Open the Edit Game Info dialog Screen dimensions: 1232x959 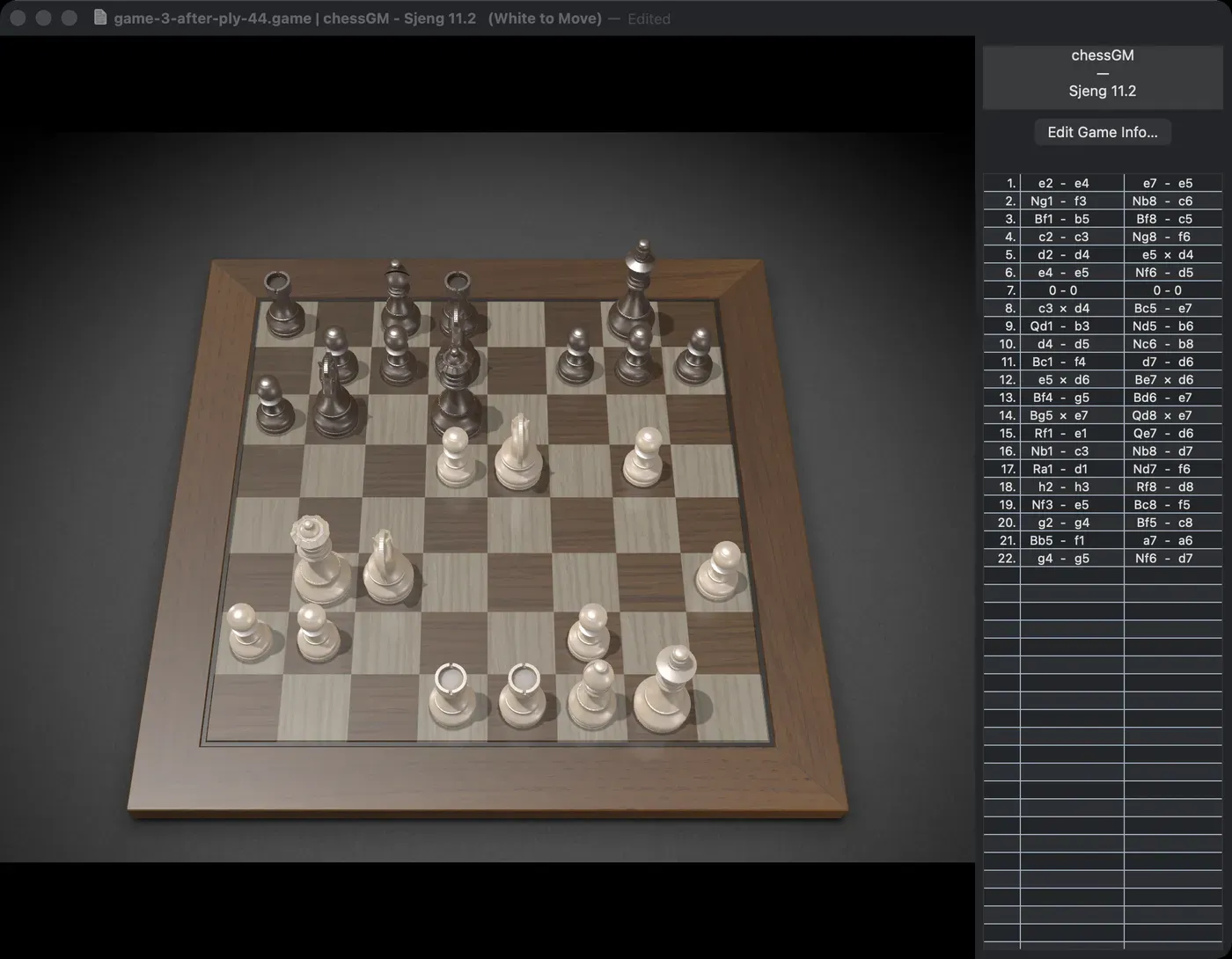pos(1103,132)
